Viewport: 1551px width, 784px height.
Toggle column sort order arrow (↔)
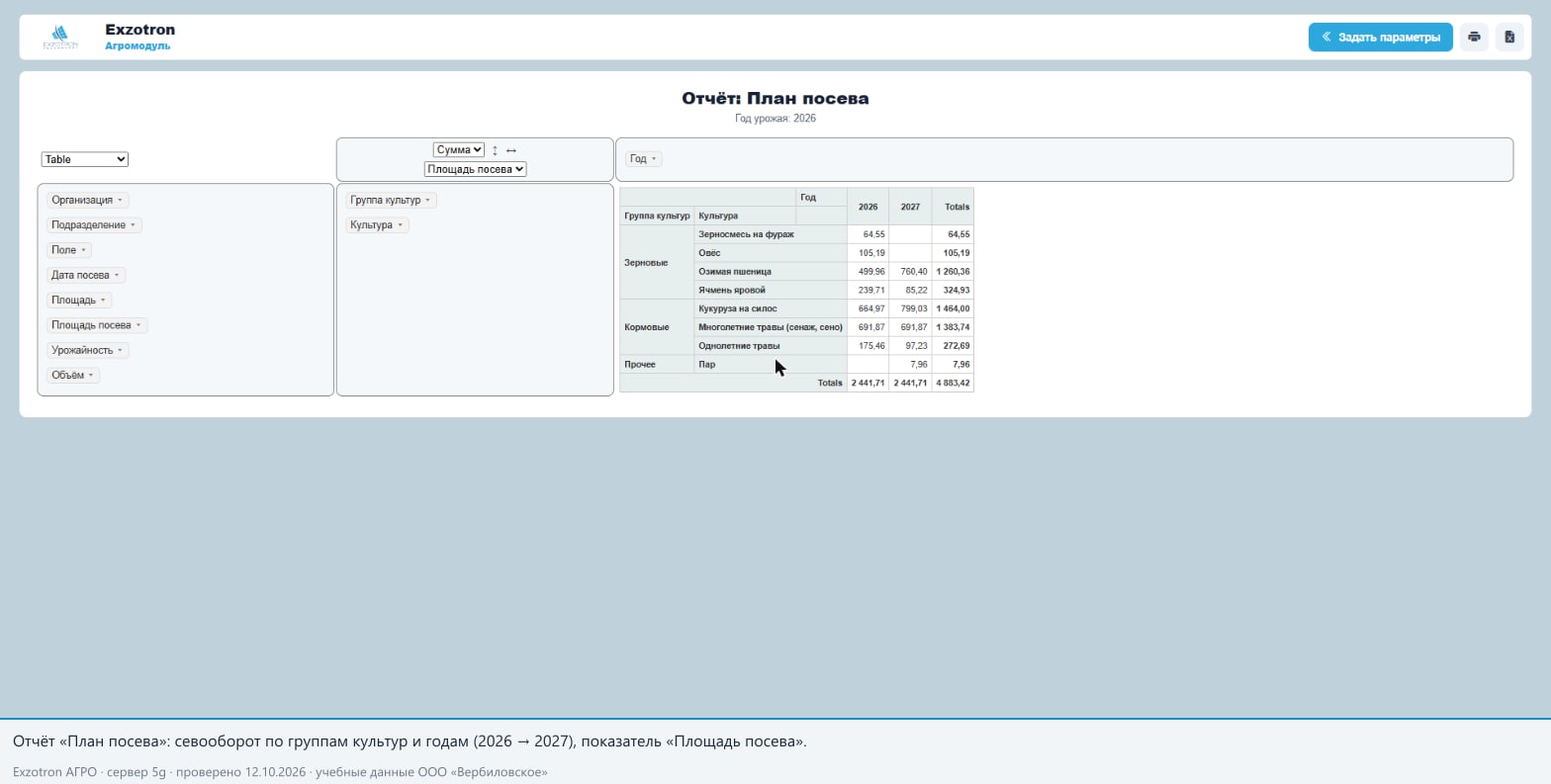pos(511,150)
